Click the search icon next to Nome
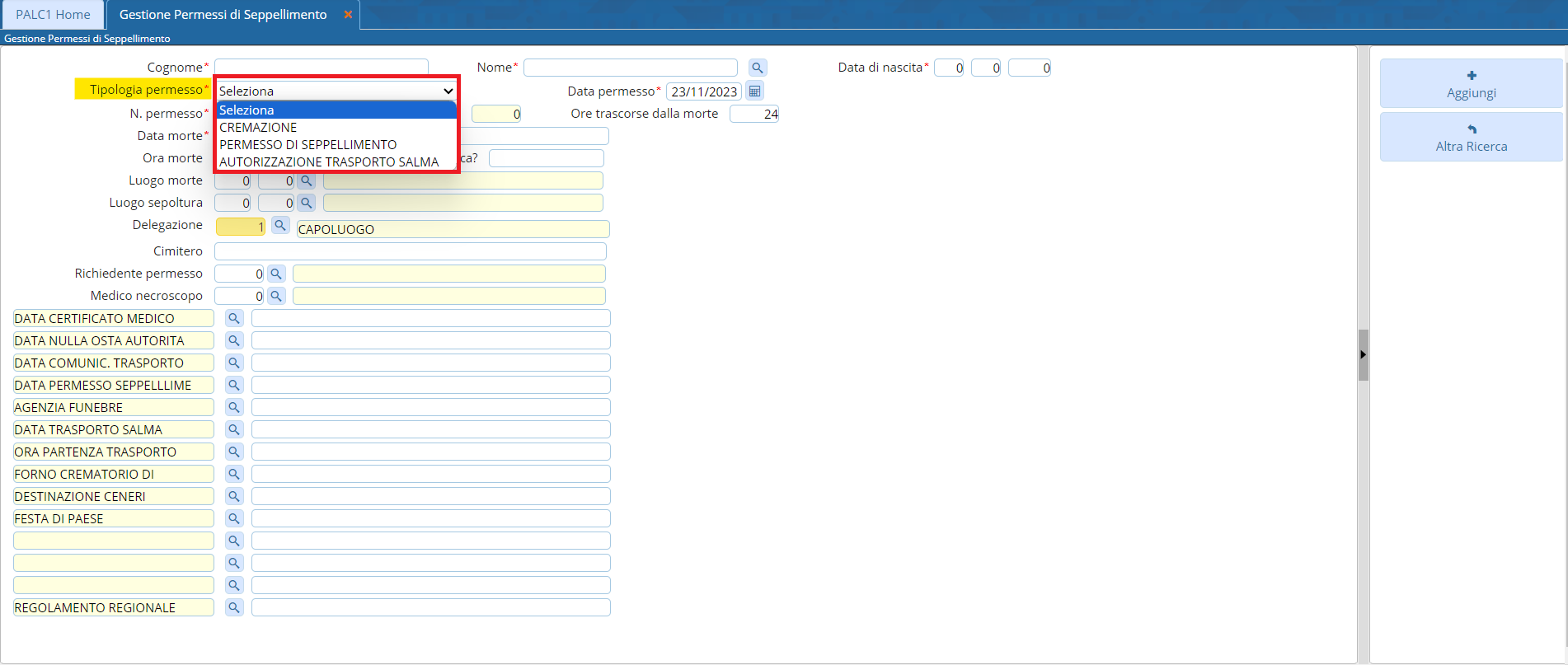 click(x=757, y=68)
